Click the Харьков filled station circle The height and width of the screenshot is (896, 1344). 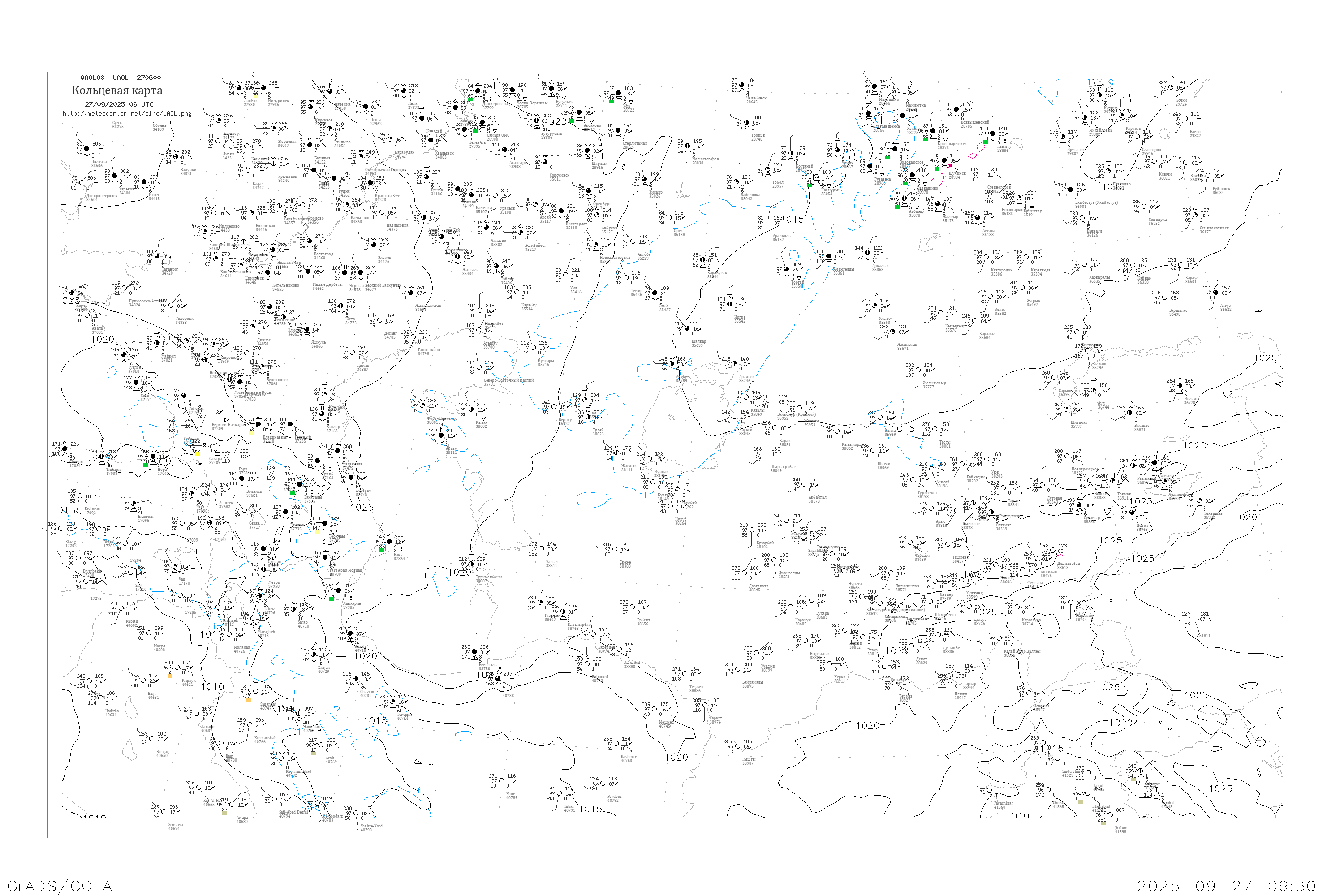[114, 176]
